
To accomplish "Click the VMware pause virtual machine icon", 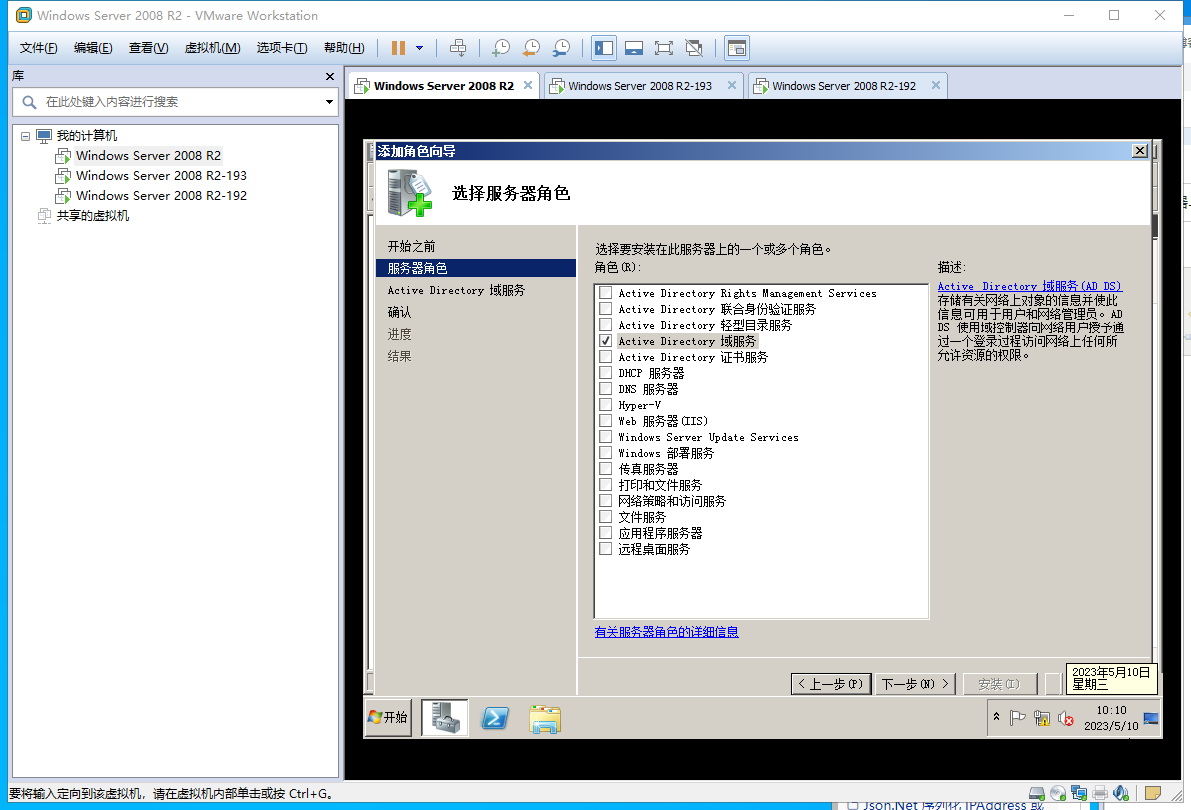I will pos(398,48).
